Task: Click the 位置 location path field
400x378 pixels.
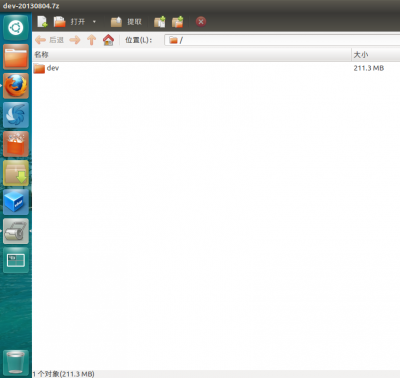Action: (x=282, y=40)
